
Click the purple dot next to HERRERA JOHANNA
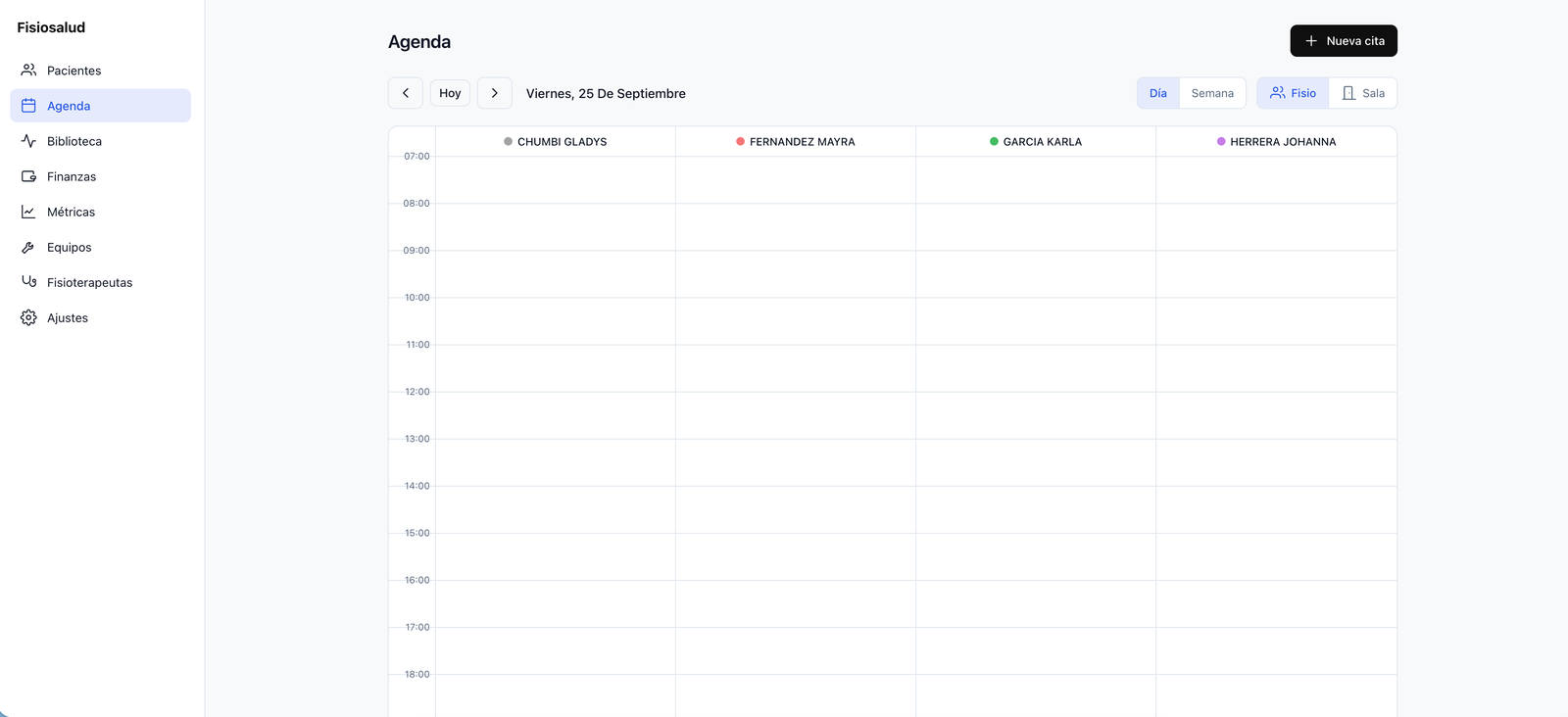click(1221, 141)
